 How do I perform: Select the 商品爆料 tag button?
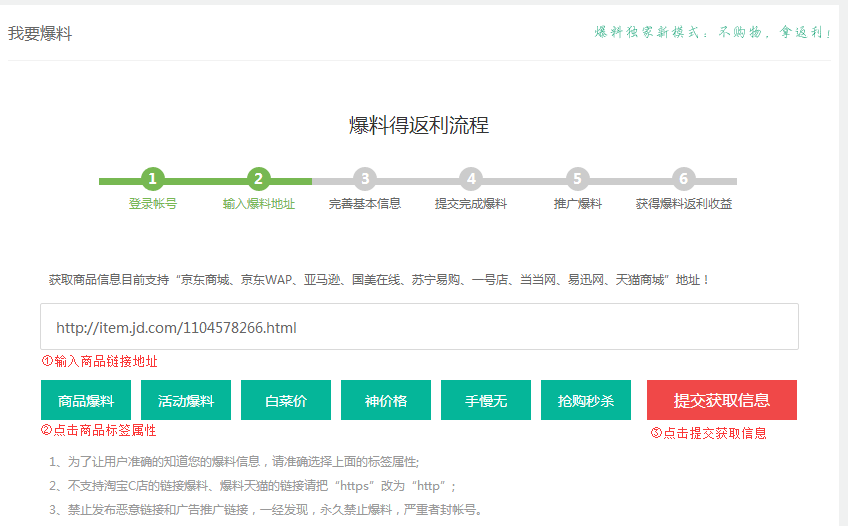[x=86, y=400]
